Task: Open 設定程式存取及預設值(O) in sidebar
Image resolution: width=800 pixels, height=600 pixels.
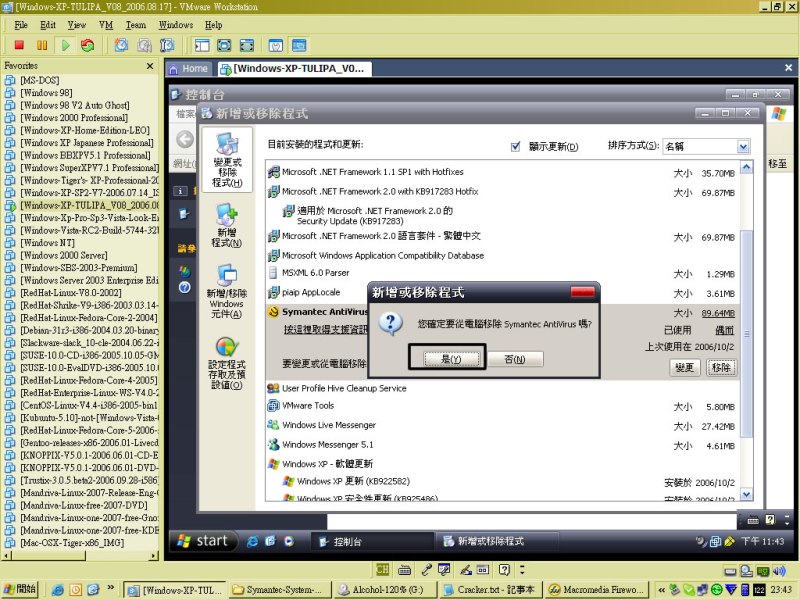Action: tap(227, 363)
